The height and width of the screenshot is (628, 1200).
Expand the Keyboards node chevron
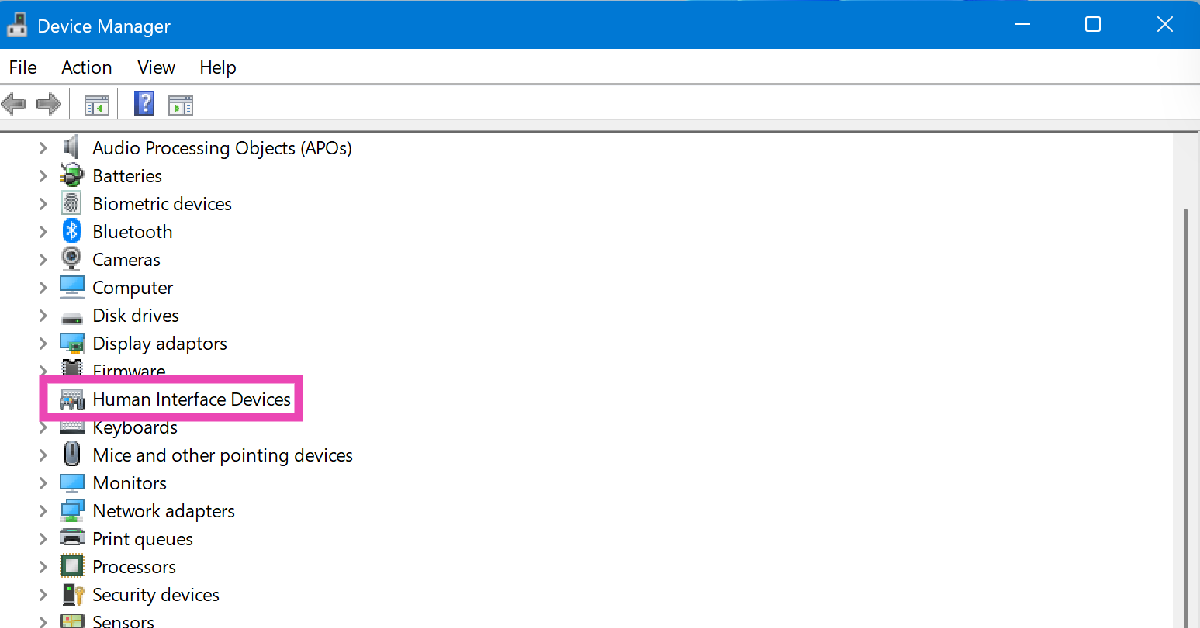tap(42, 427)
